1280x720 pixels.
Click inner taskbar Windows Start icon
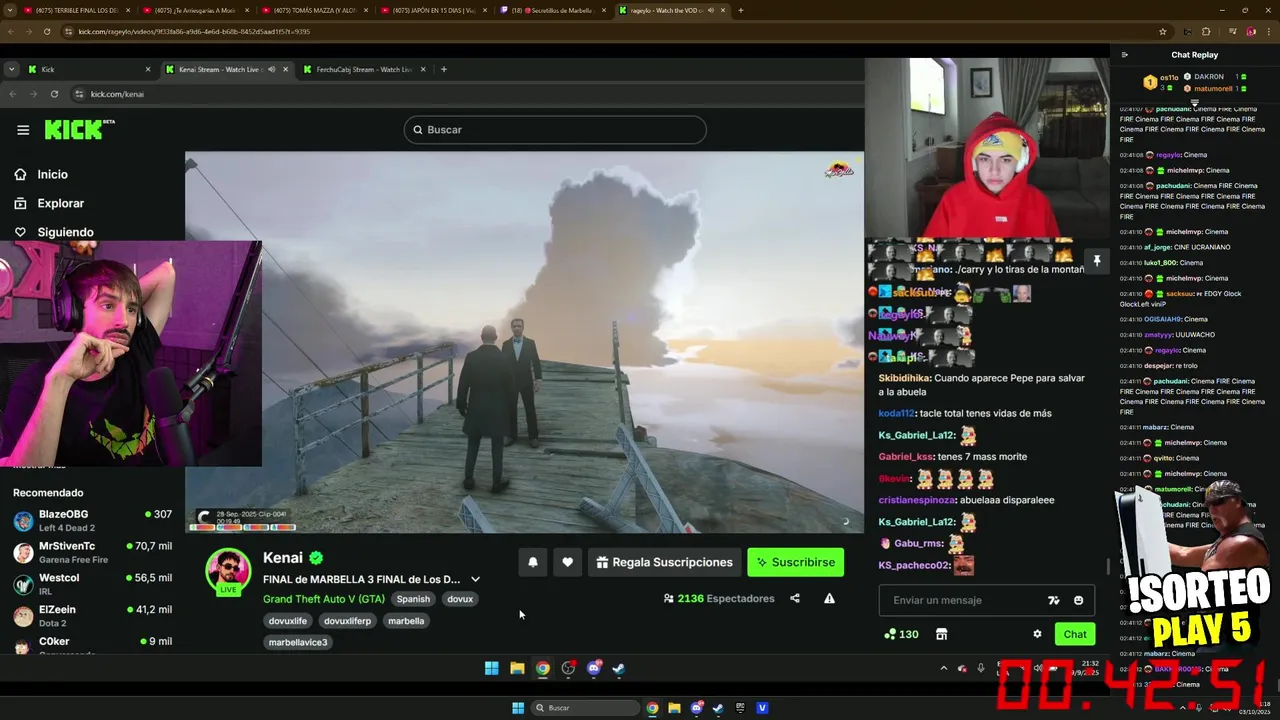pos(491,668)
